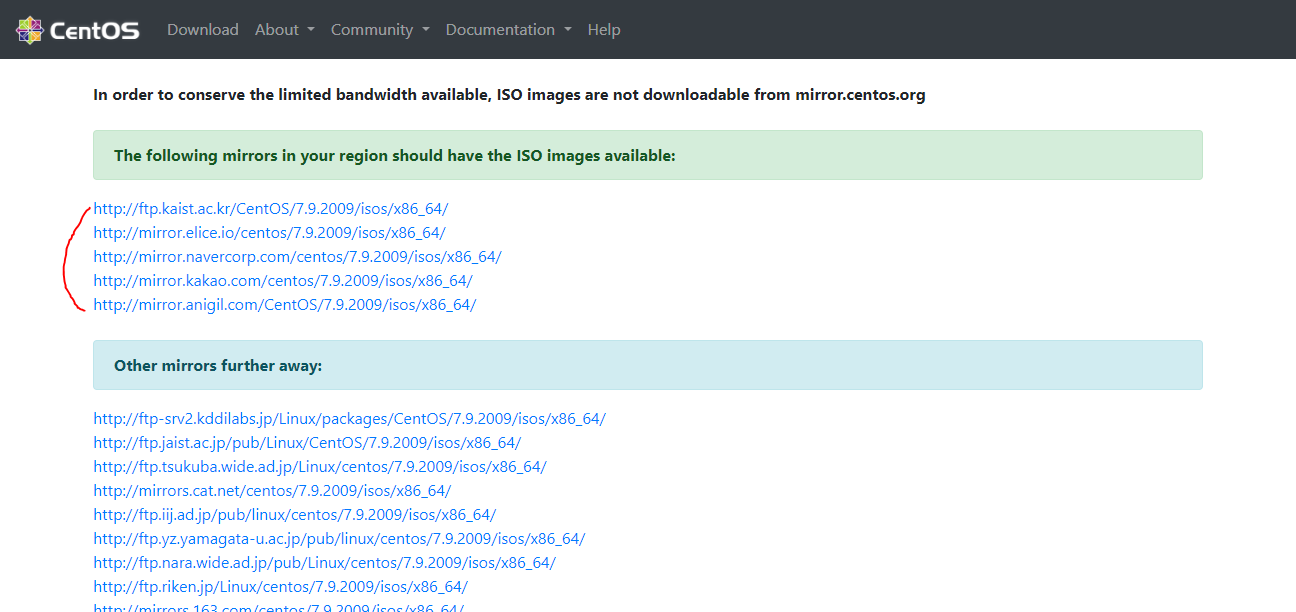Expand the Community dropdown menu

[380, 30]
